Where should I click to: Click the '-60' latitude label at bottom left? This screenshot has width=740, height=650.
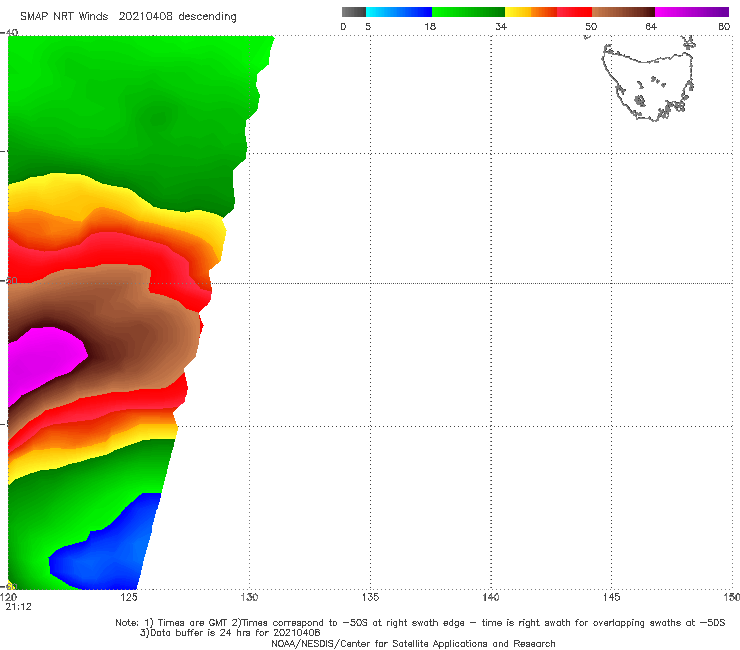coord(9,586)
